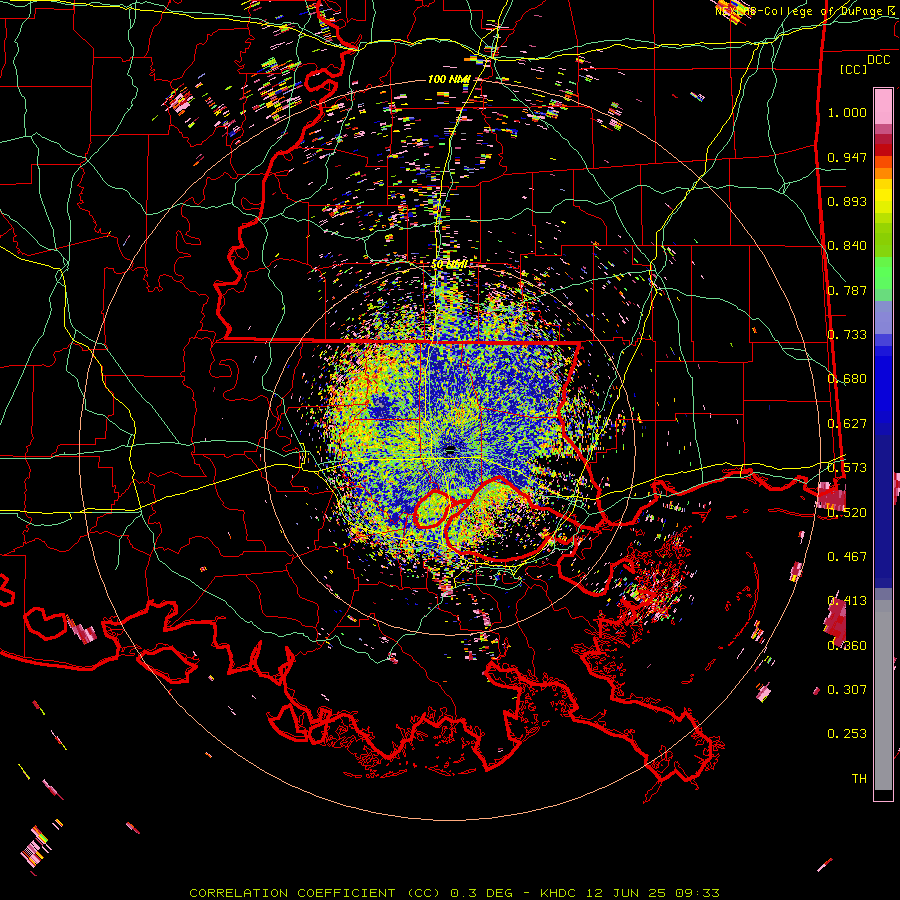Select the 0.520 legend value
The height and width of the screenshot is (900, 900).
coord(847,512)
